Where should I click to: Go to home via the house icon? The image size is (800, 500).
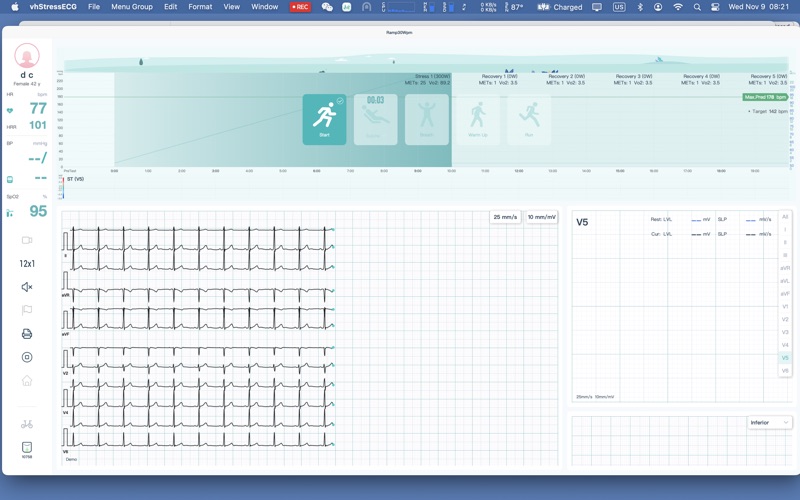pos(27,381)
